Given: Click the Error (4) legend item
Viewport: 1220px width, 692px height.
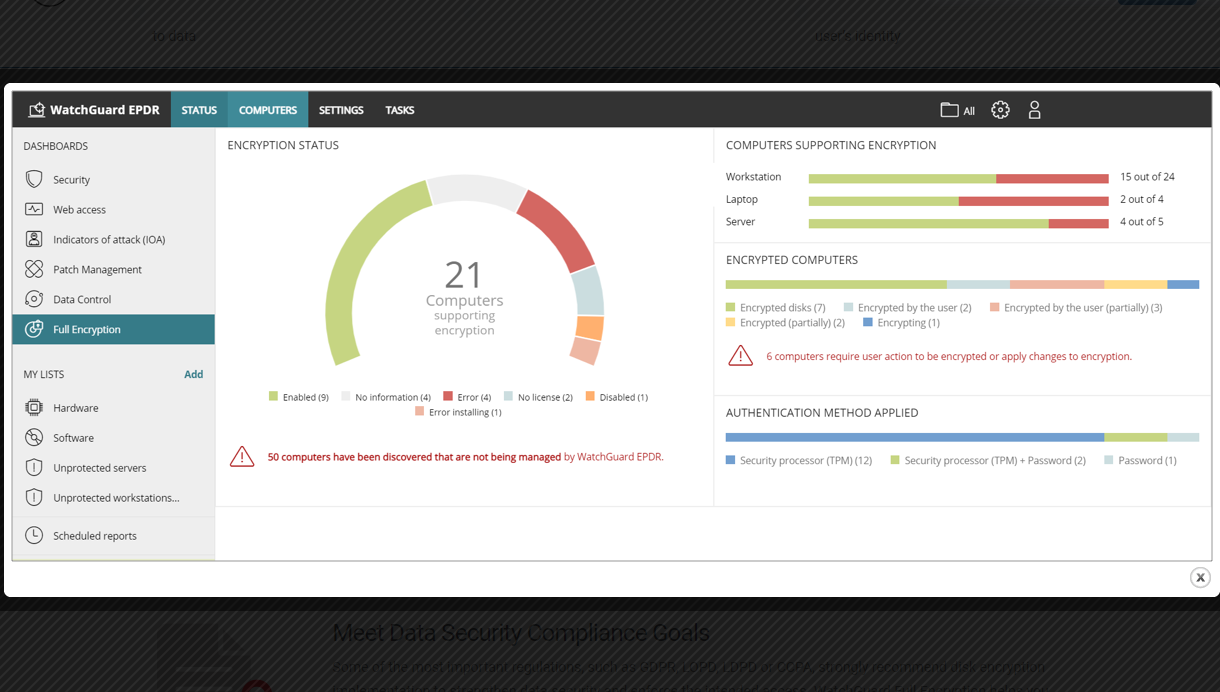Looking at the screenshot, I should tap(467, 397).
